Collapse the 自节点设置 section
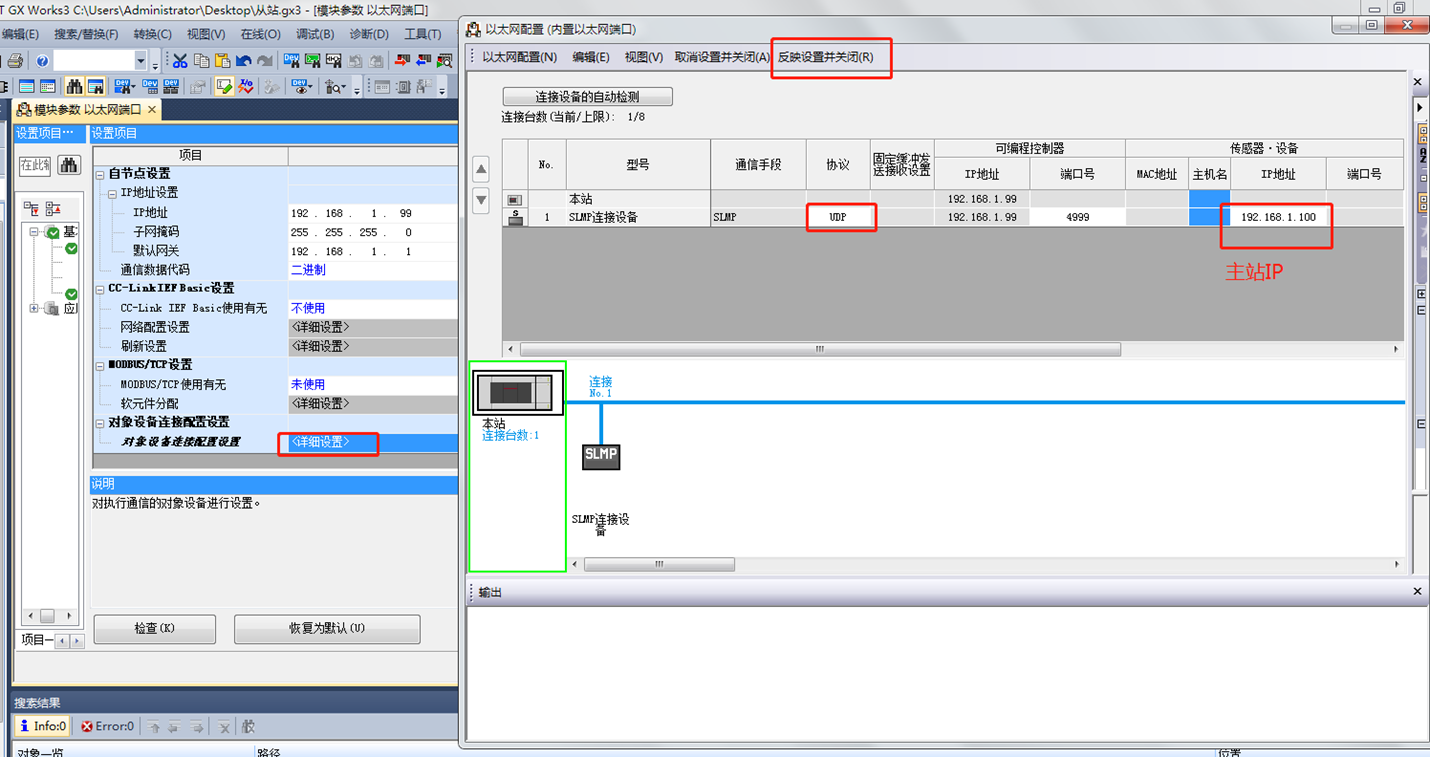 pyautogui.click(x=100, y=174)
